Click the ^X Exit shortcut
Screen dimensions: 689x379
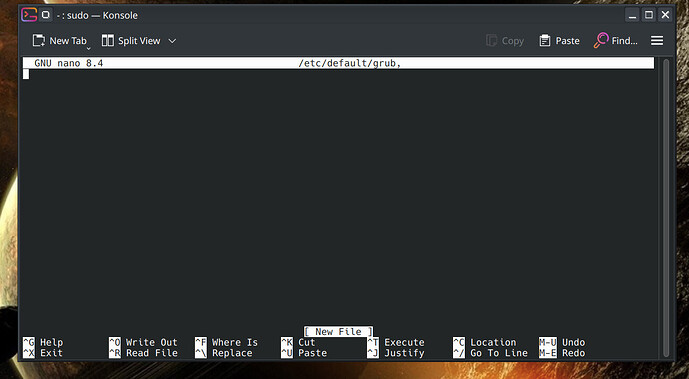(x=43, y=353)
